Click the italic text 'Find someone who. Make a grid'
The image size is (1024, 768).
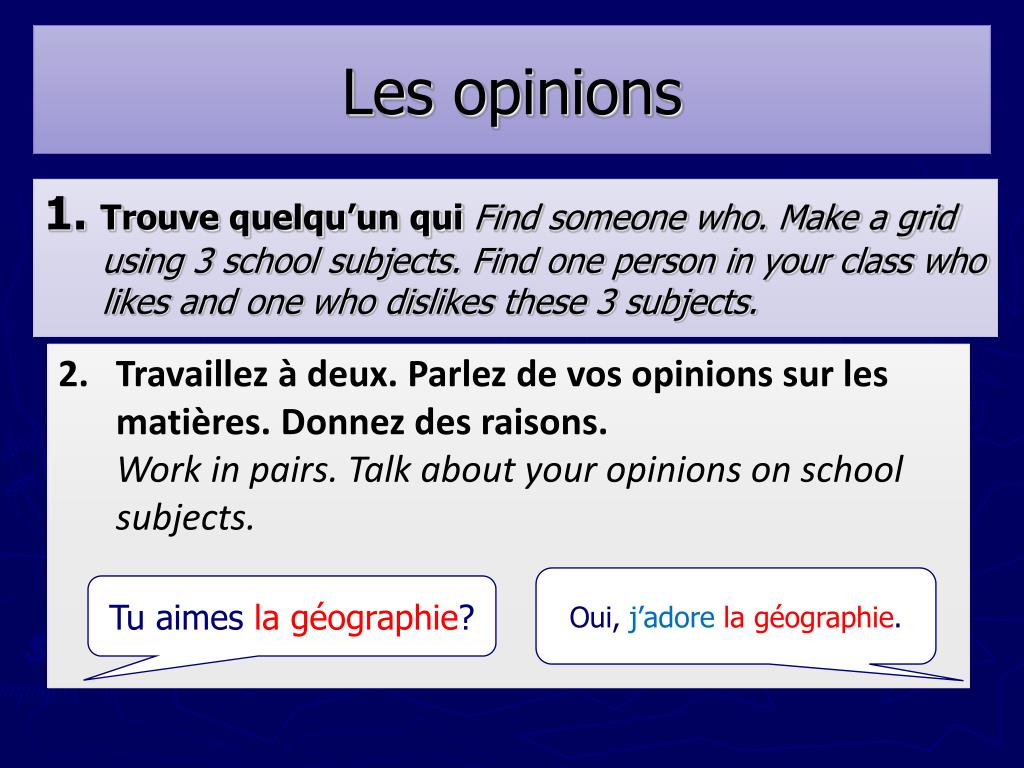pyautogui.click(x=716, y=218)
